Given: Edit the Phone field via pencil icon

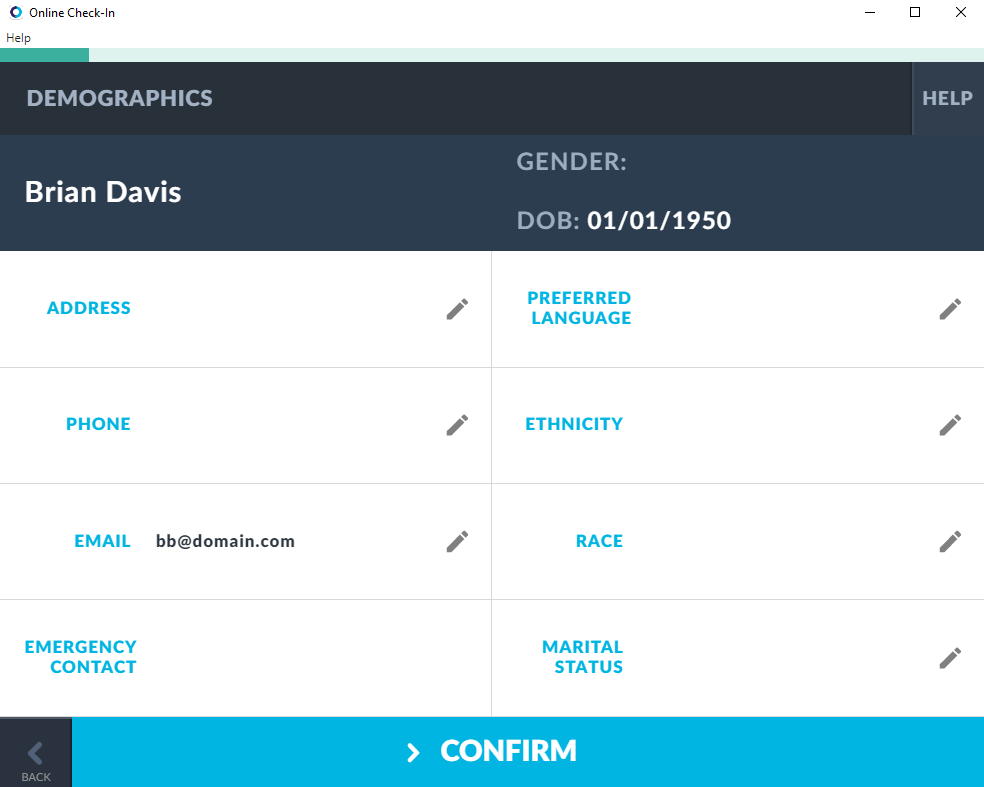Looking at the screenshot, I should point(457,425).
